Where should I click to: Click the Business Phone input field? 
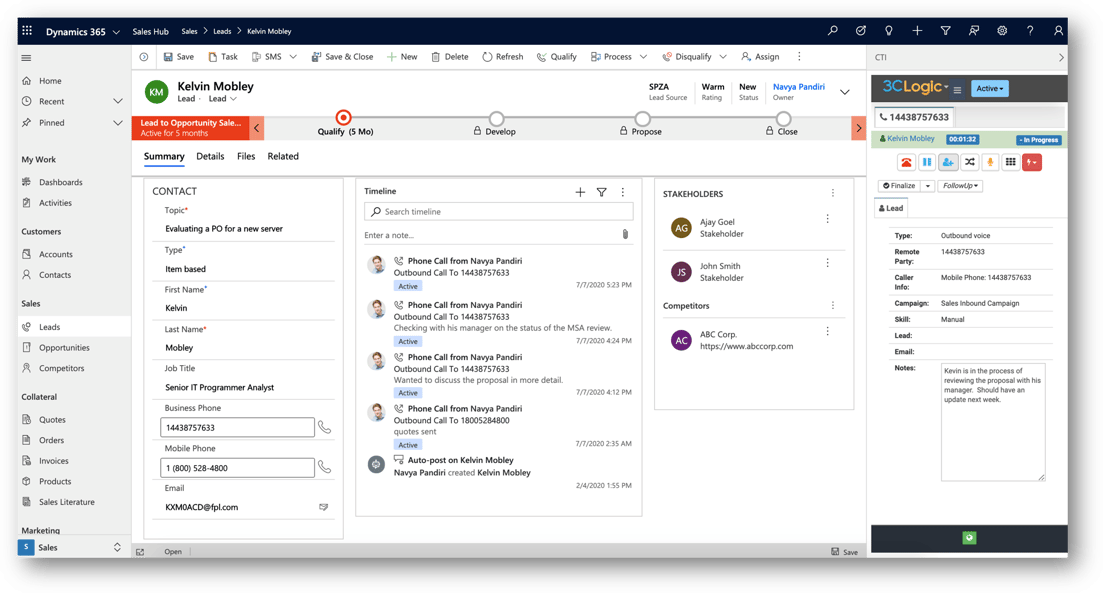[x=237, y=428]
